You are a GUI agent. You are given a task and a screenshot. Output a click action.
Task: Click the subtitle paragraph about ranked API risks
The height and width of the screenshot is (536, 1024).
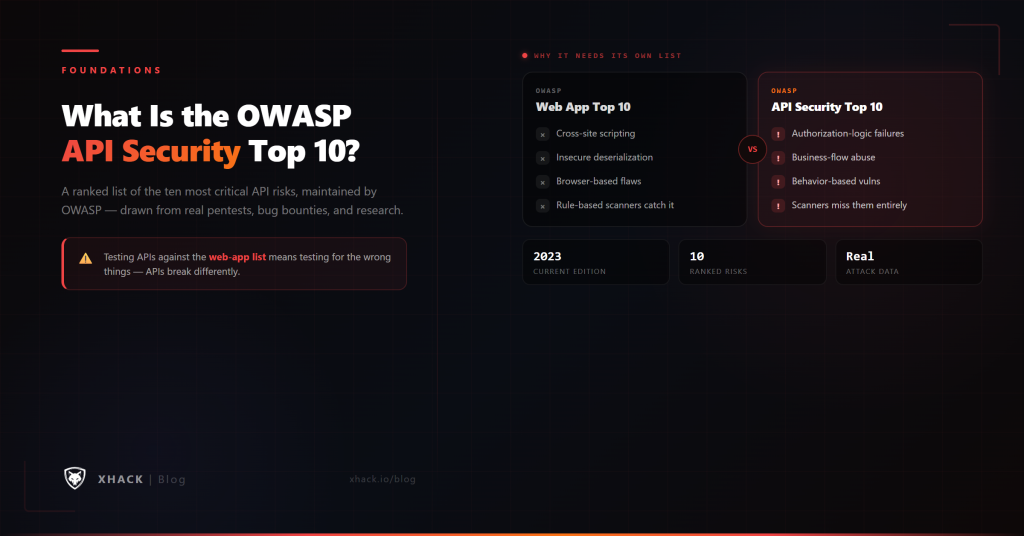(232, 201)
